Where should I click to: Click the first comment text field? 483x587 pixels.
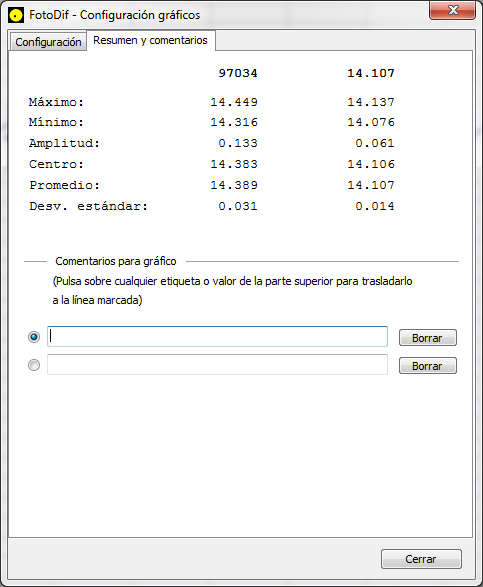coord(217,336)
